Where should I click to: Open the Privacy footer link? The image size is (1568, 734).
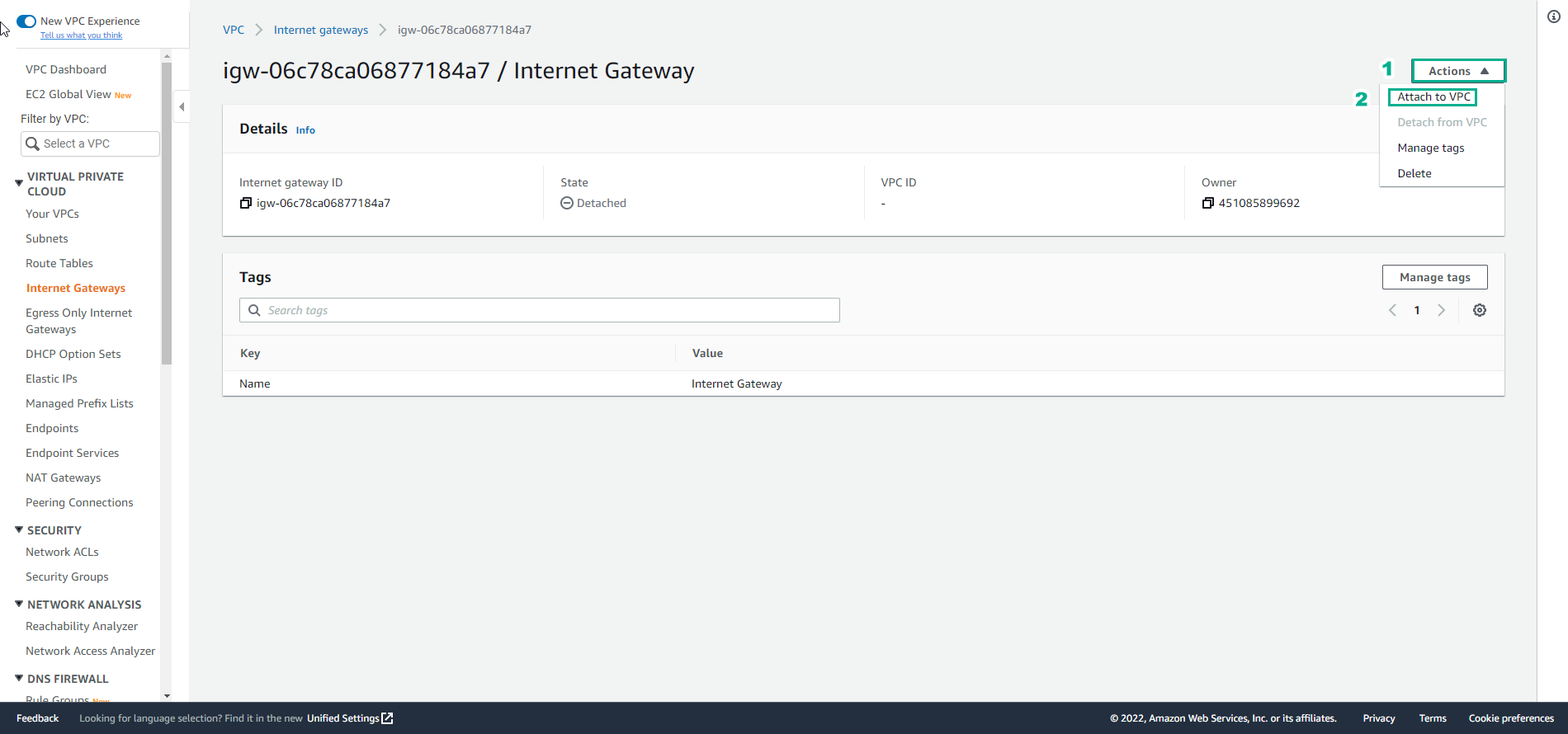(1379, 718)
